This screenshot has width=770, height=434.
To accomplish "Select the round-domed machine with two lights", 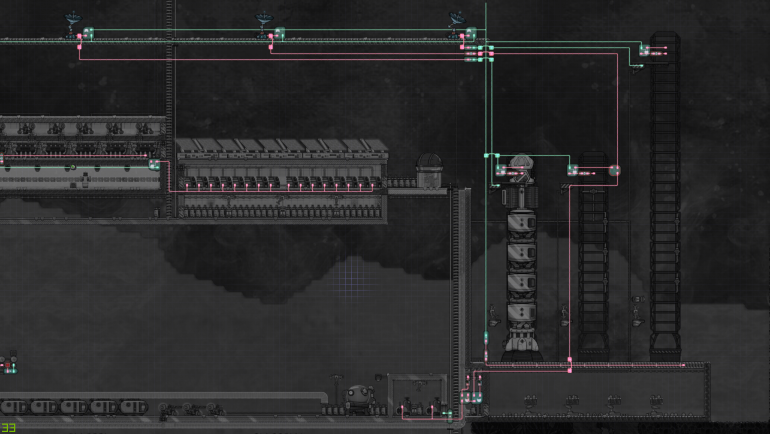I will click(358, 399).
